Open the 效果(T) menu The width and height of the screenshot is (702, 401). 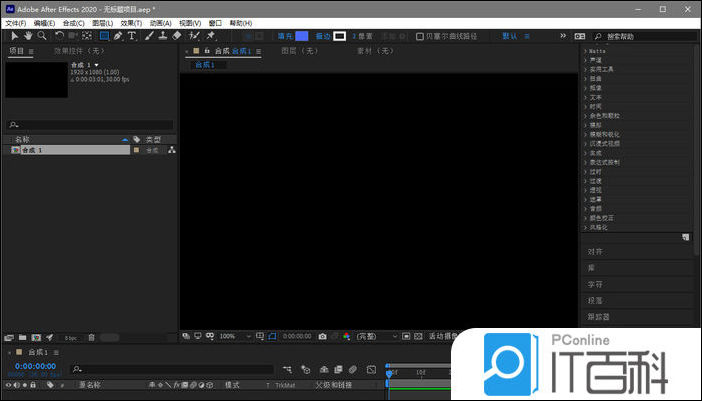131,22
